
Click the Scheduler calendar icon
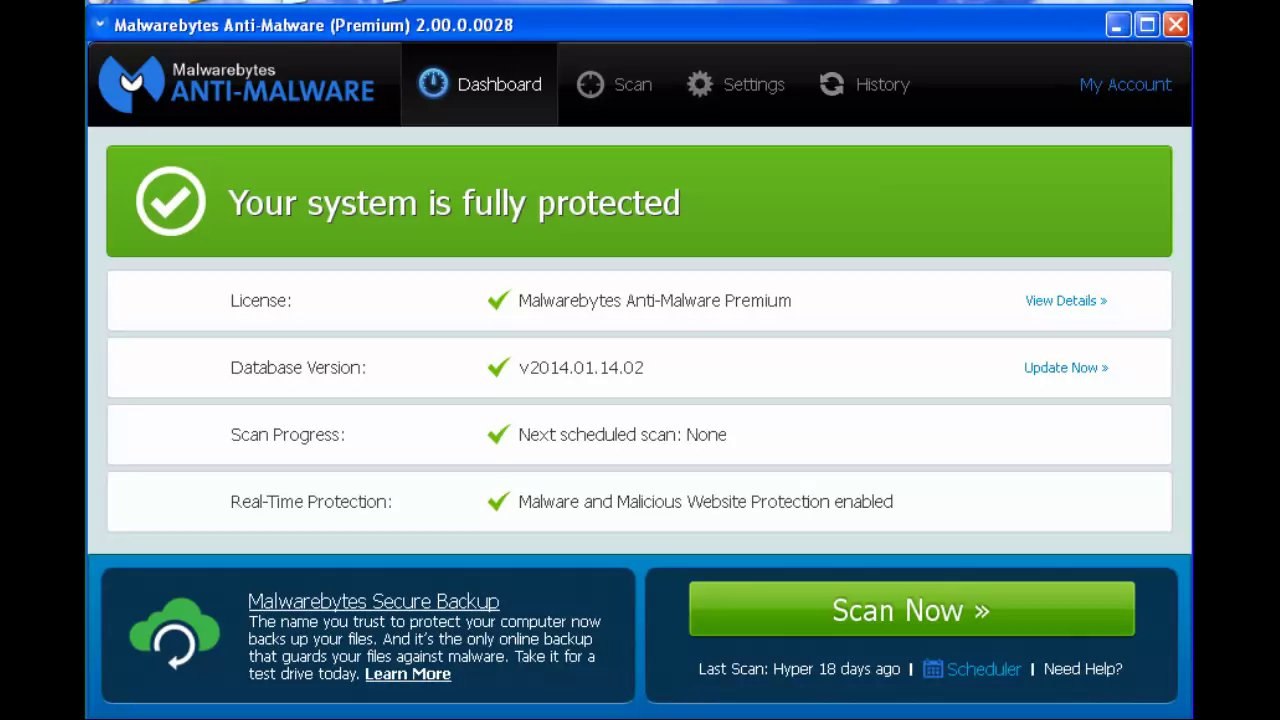click(x=933, y=669)
